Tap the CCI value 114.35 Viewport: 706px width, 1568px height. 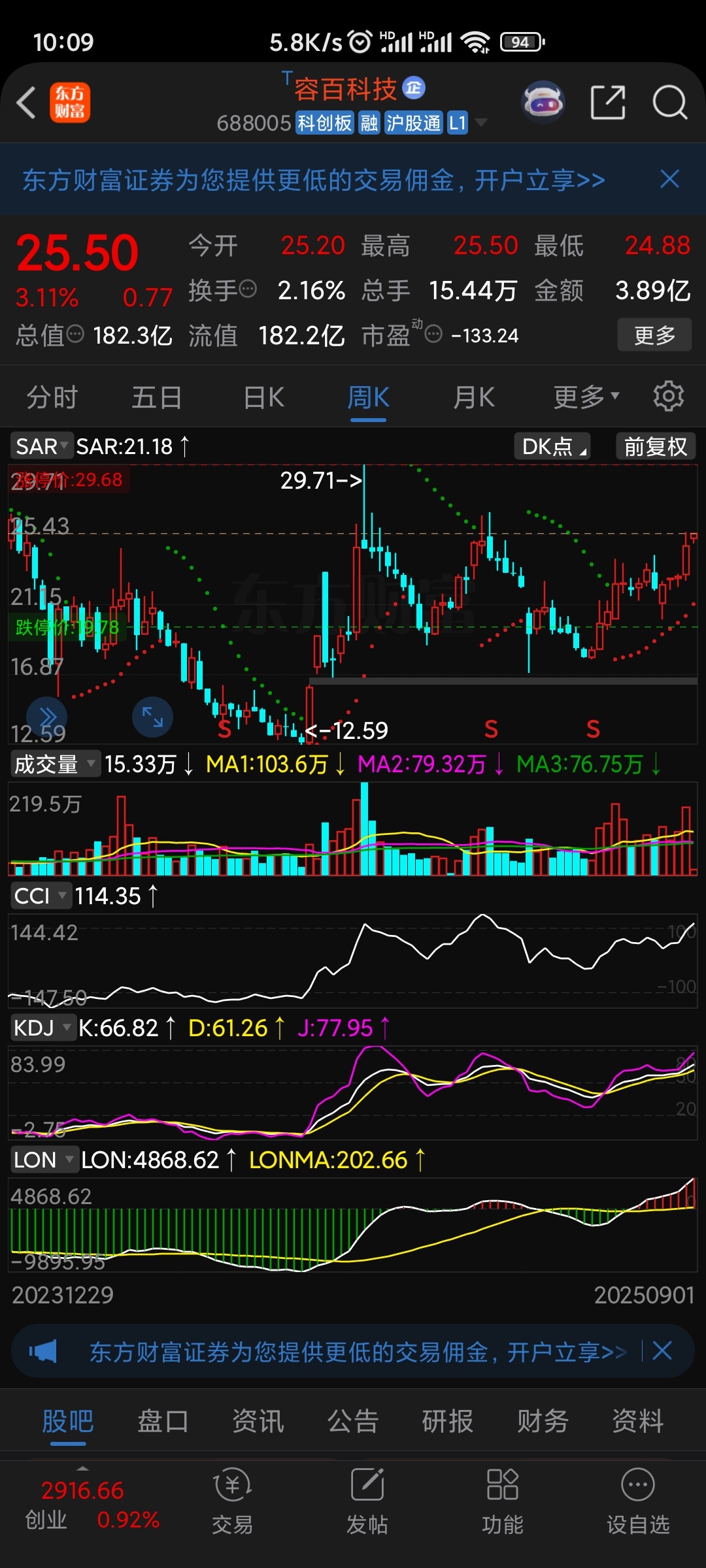108,896
